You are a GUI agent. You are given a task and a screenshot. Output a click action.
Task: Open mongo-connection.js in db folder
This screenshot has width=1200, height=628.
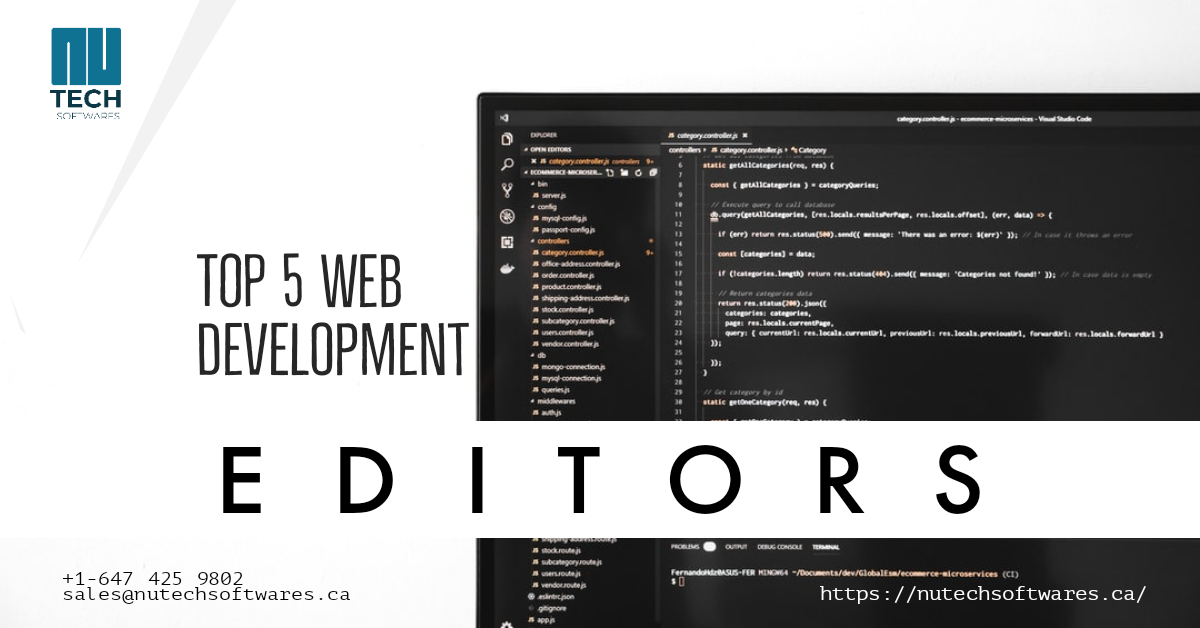[568, 367]
